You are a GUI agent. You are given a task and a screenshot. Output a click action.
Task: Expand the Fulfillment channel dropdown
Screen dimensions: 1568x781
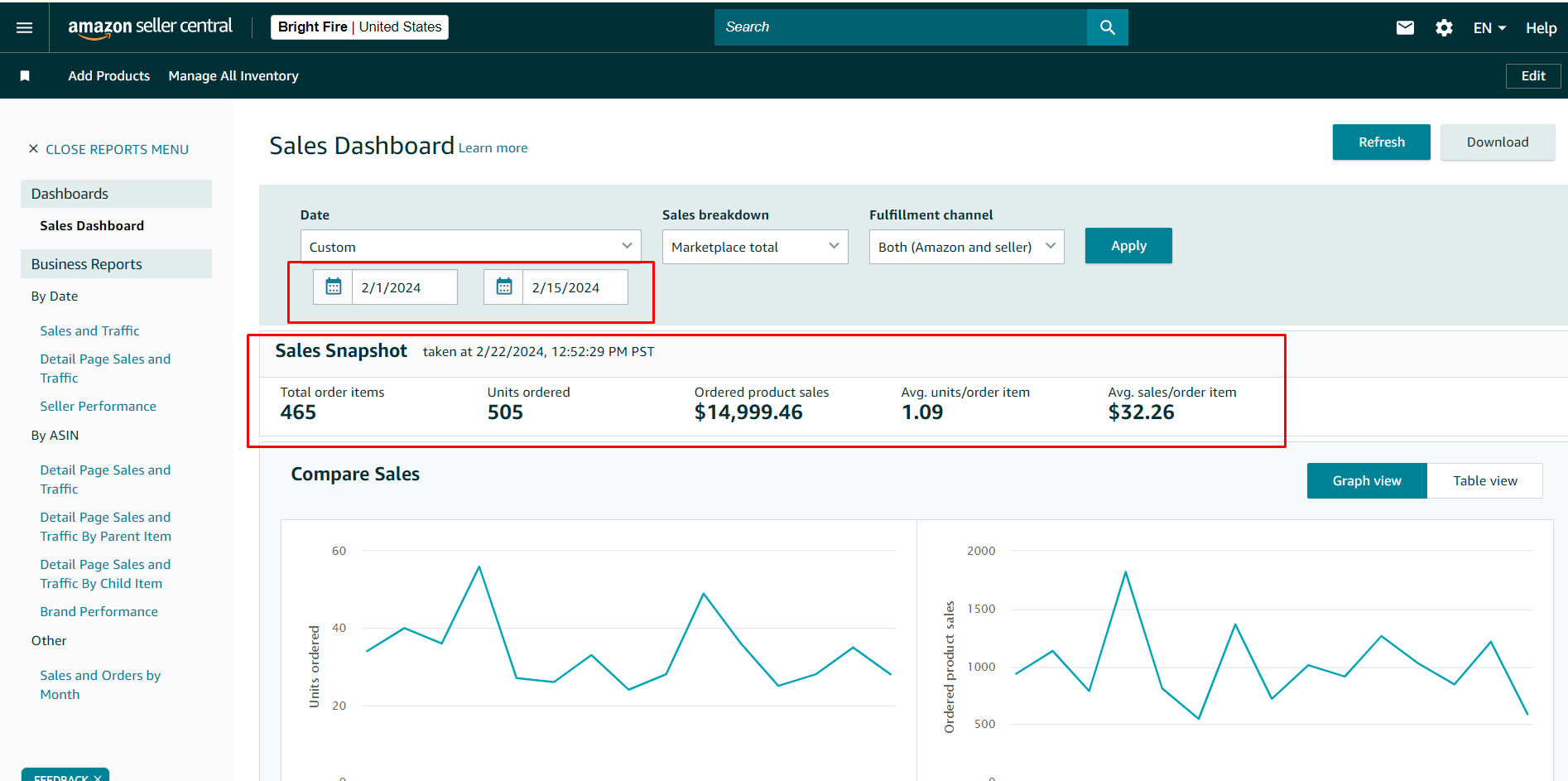(966, 247)
